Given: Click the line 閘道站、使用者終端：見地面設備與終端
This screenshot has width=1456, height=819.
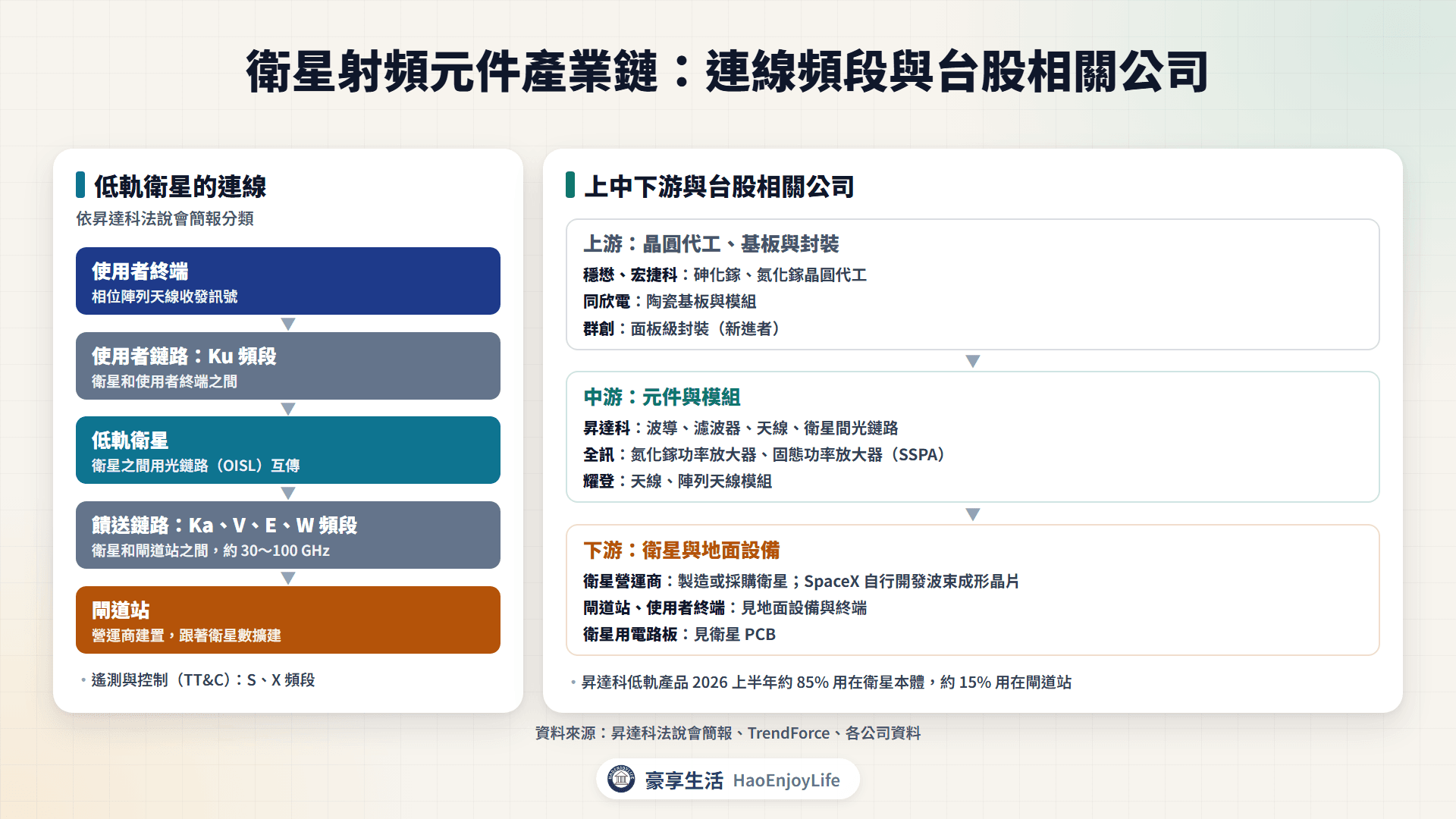Looking at the screenshot, I should point(724,607).
